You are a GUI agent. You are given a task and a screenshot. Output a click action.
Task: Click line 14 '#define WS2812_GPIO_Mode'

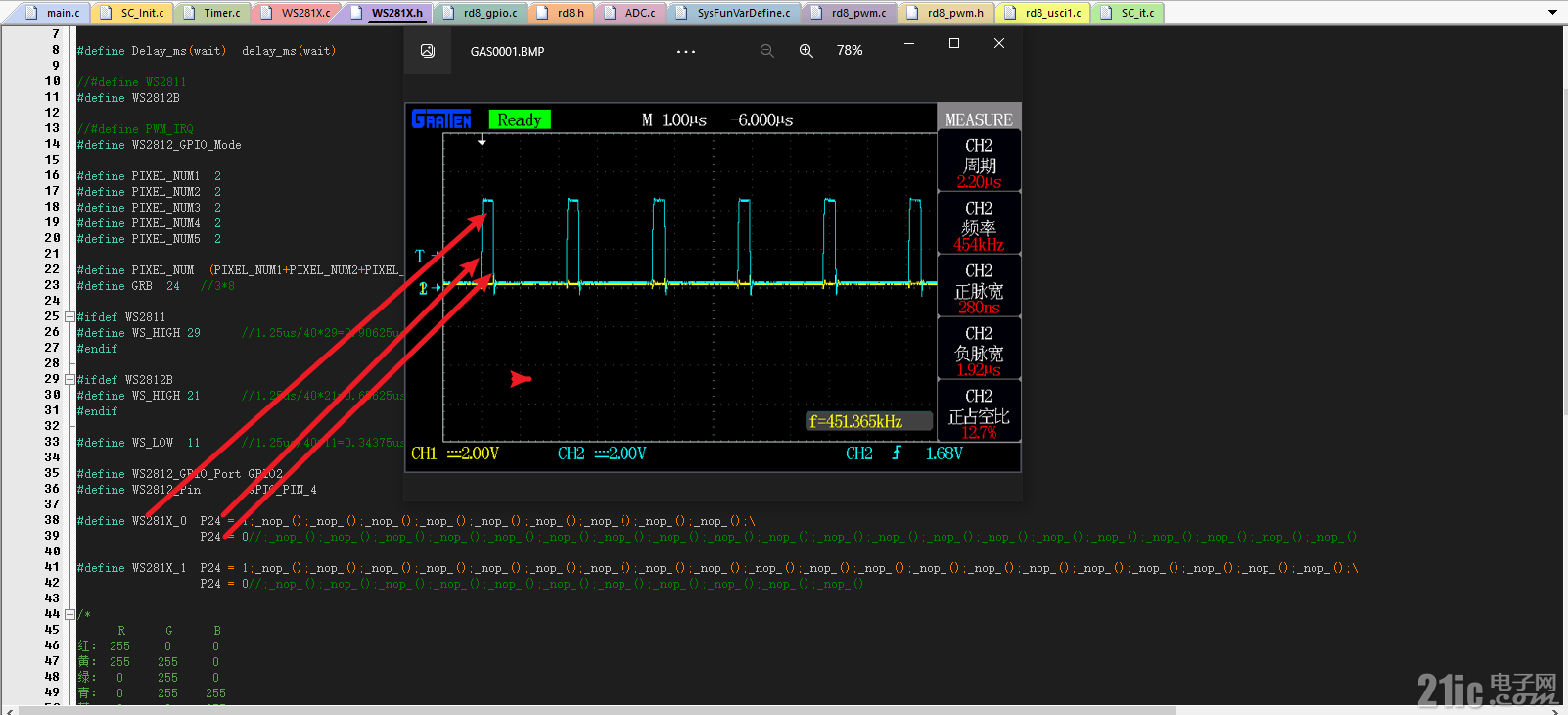tap(159, 145)
